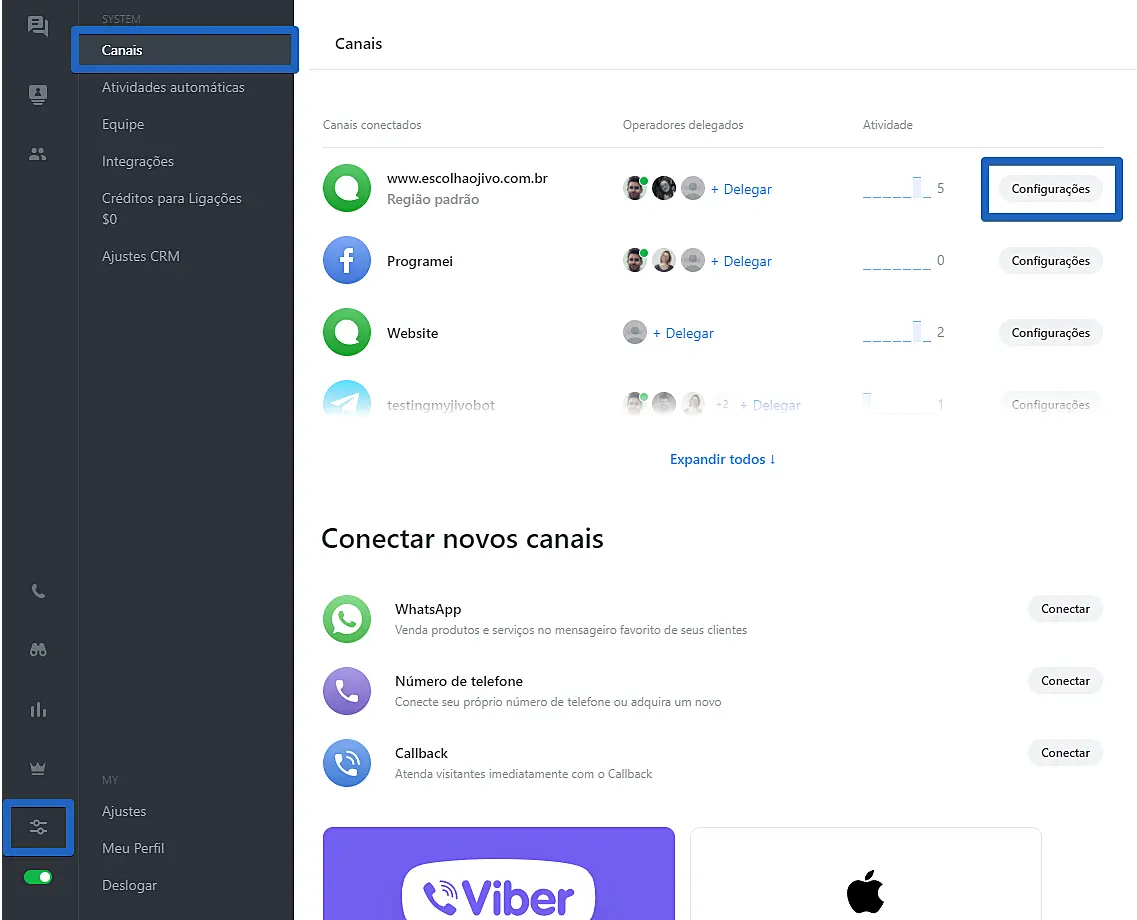The height and width of the screenshot is (920, 1137).
Task: Open the team people icon in left rail
Action: [38, 154]
